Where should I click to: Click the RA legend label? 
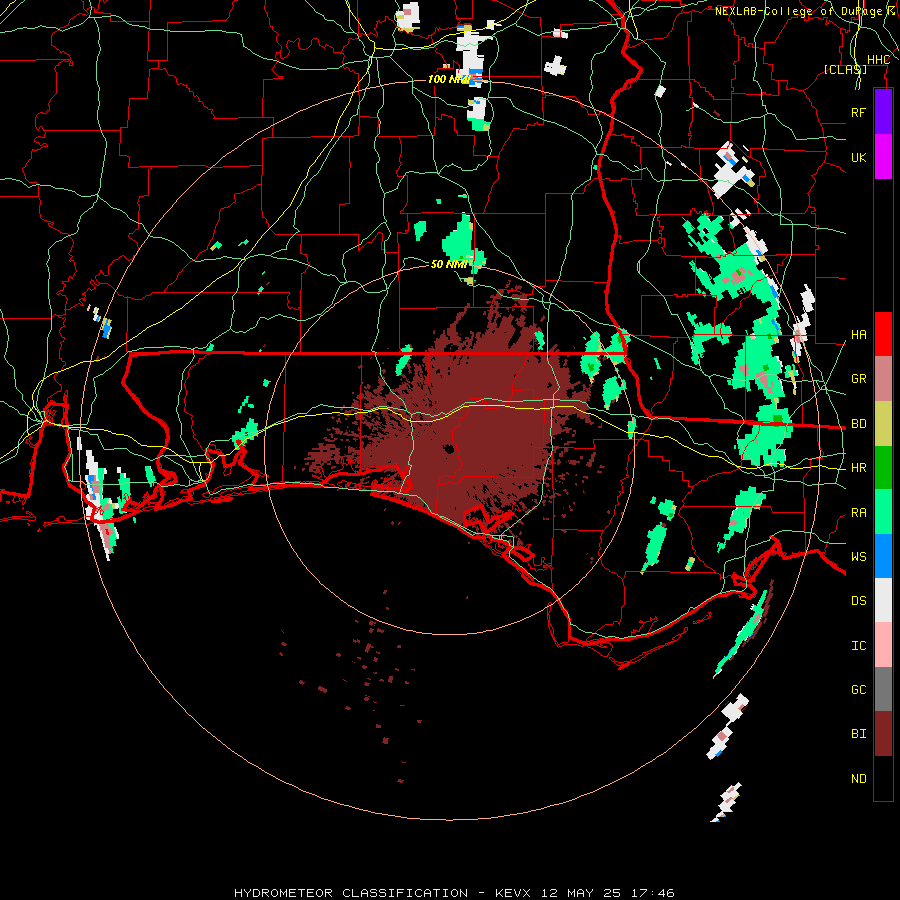[x=858, y=513]
